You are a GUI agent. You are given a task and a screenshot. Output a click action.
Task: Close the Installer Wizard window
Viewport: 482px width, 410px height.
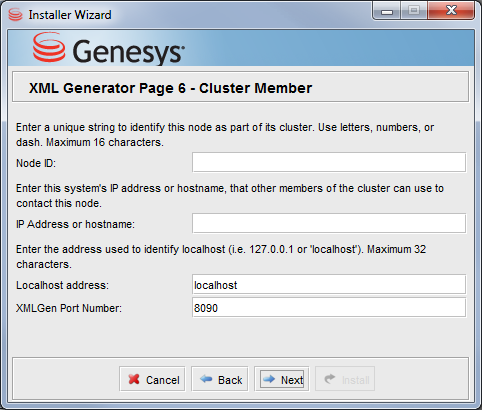(451, 11)
